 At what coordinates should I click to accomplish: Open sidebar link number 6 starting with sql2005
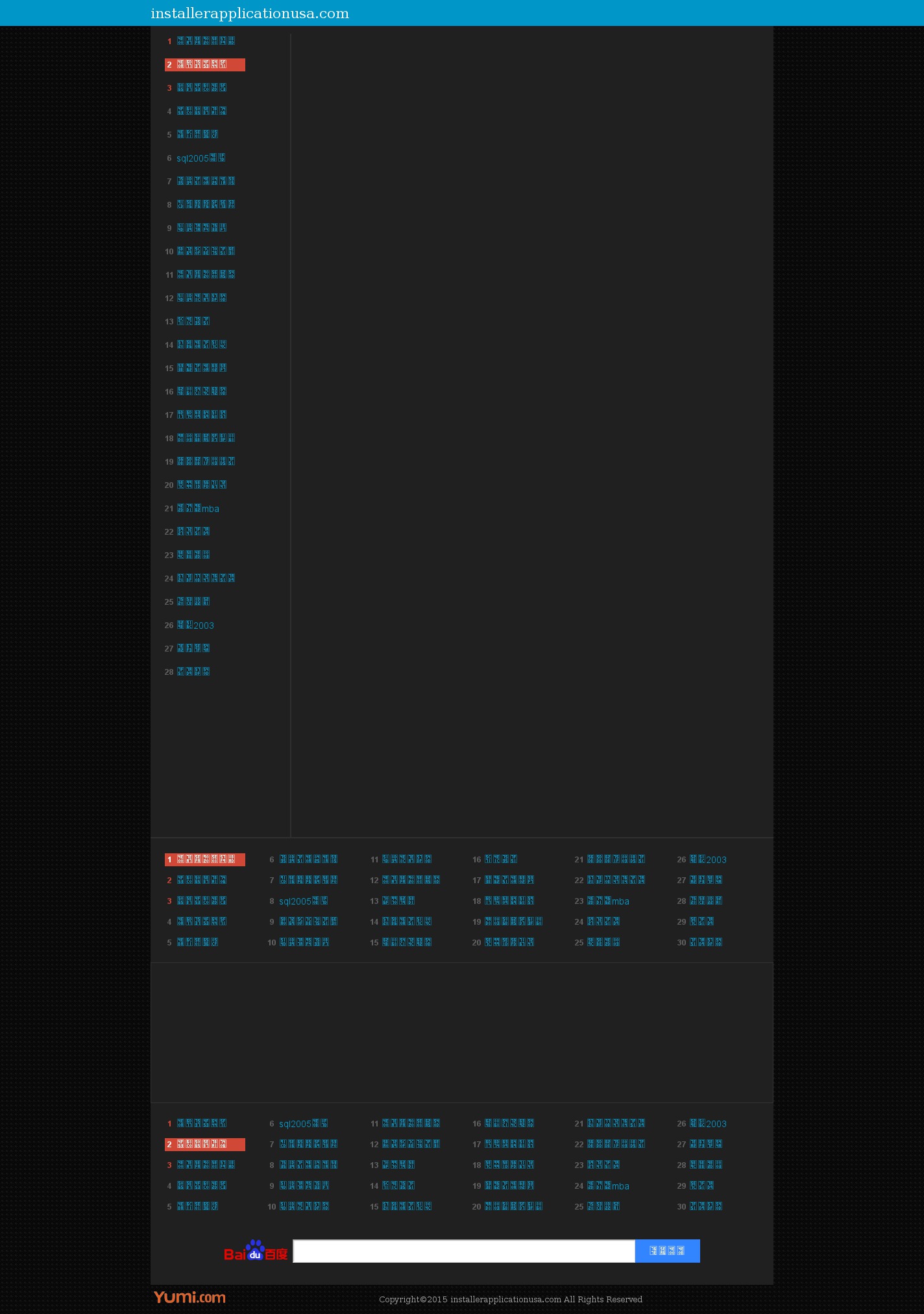point(201,158)
